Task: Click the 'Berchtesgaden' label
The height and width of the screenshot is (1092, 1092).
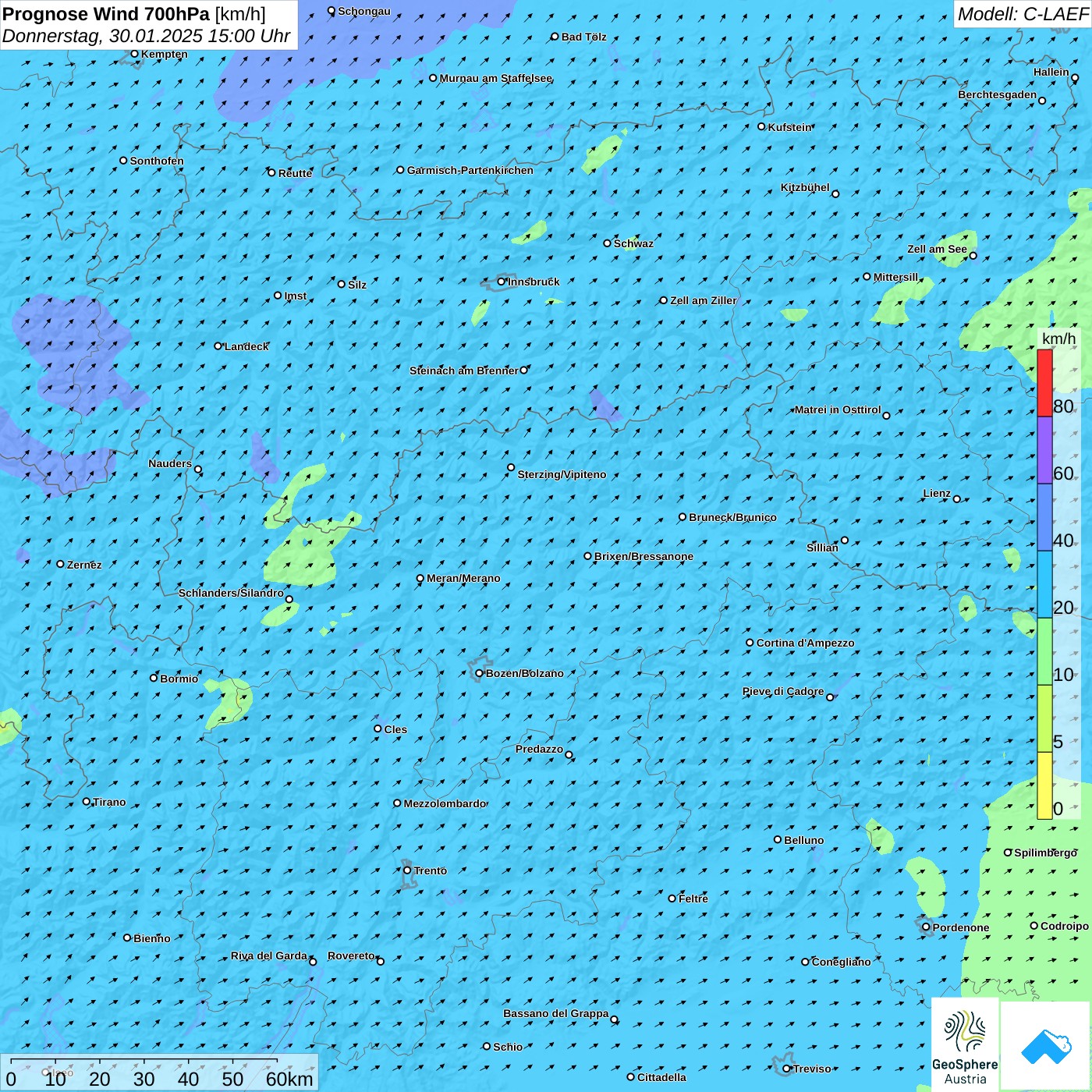Action: [x=998, y=94]
